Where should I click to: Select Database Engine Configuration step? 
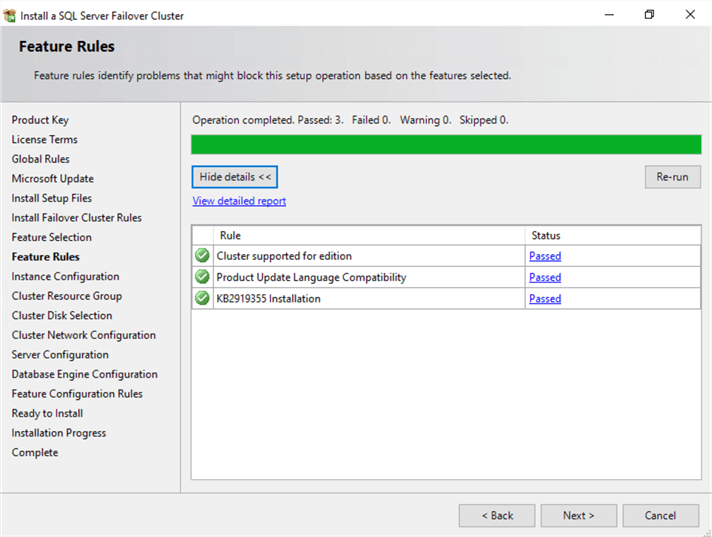tap(84, 374)
